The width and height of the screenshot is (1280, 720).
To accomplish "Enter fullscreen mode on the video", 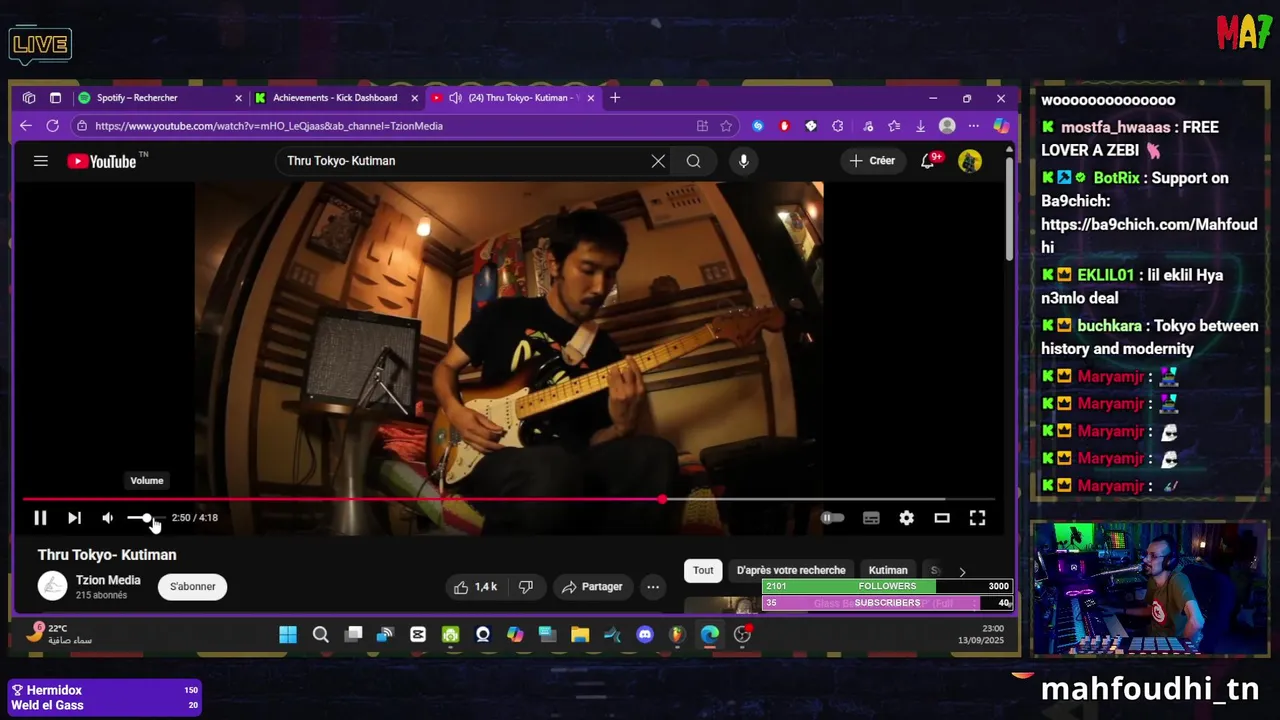I will pos(977,518).
